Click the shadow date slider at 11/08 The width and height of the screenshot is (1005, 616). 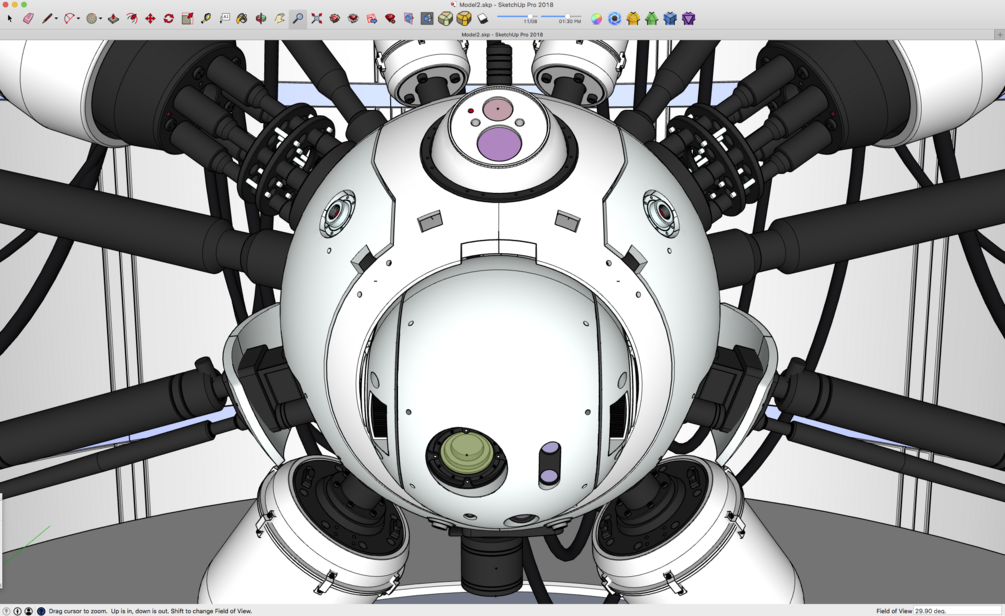pos(529,16)
